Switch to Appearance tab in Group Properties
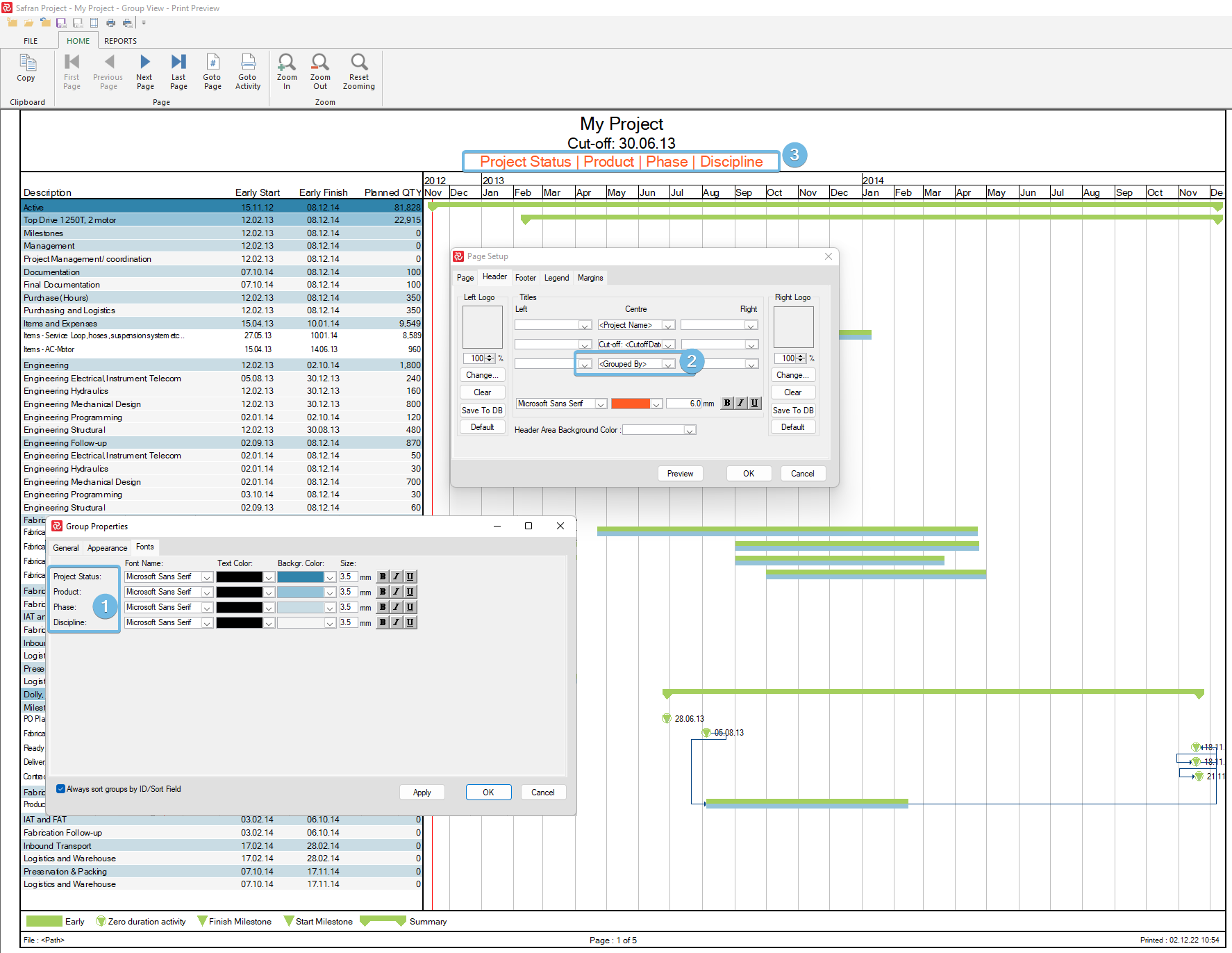This screenshot has height=953, width=1232. (108, 548)
